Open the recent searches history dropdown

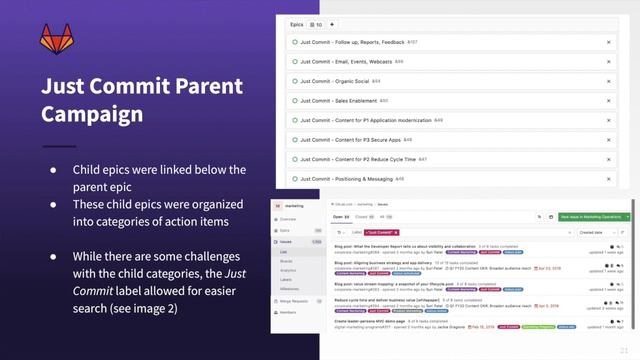(341, 233)
